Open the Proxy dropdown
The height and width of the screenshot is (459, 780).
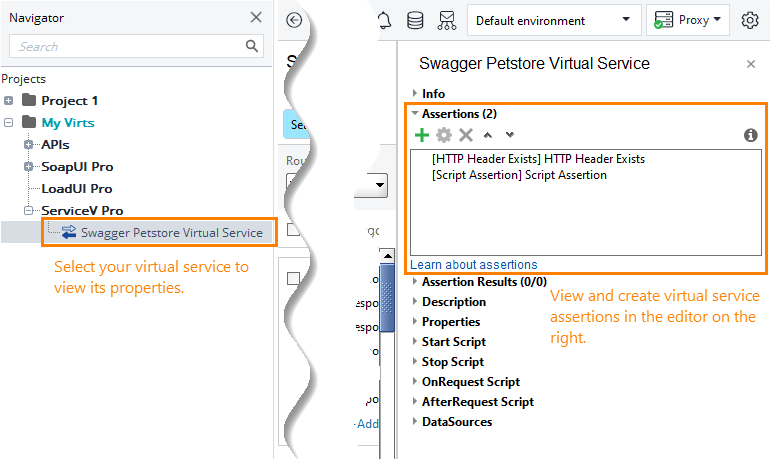[687, 20]
